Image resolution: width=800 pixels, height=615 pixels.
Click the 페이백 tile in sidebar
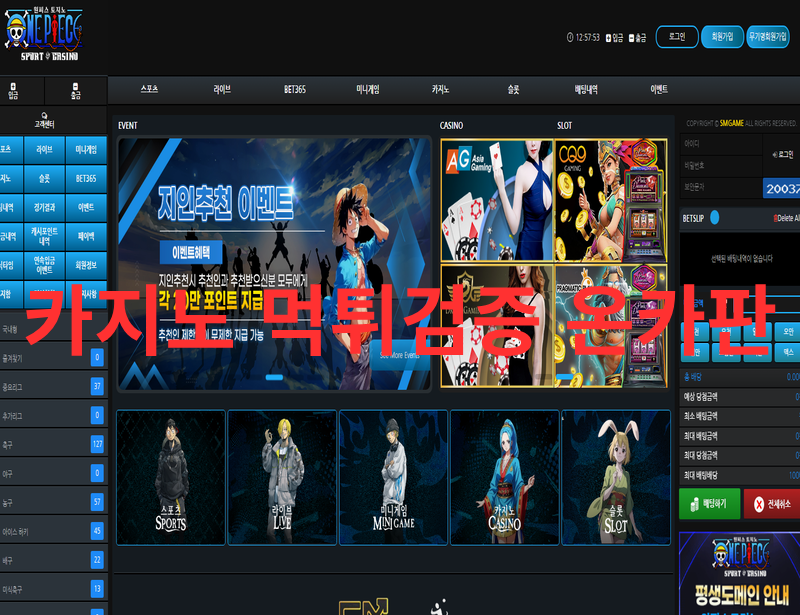(86, 236)
